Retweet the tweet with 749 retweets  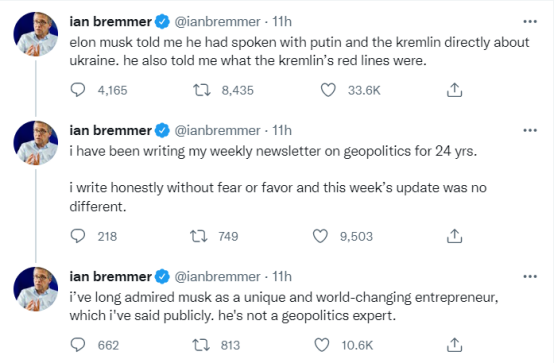tap(199, 236)
